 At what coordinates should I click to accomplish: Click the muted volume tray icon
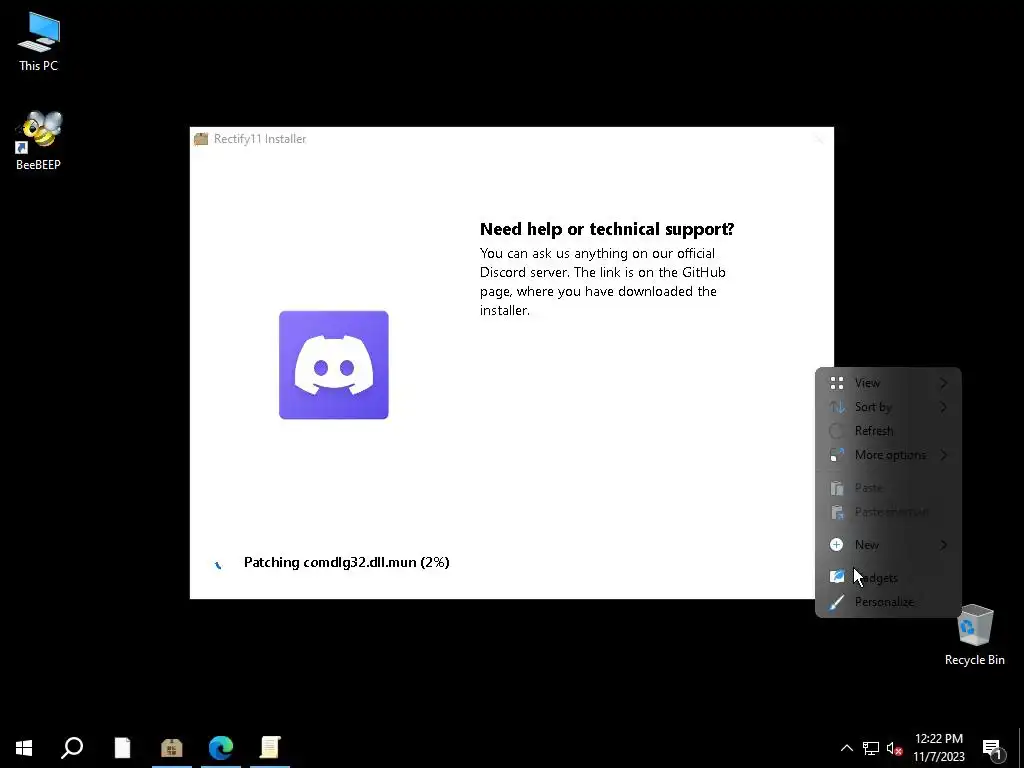894,748
